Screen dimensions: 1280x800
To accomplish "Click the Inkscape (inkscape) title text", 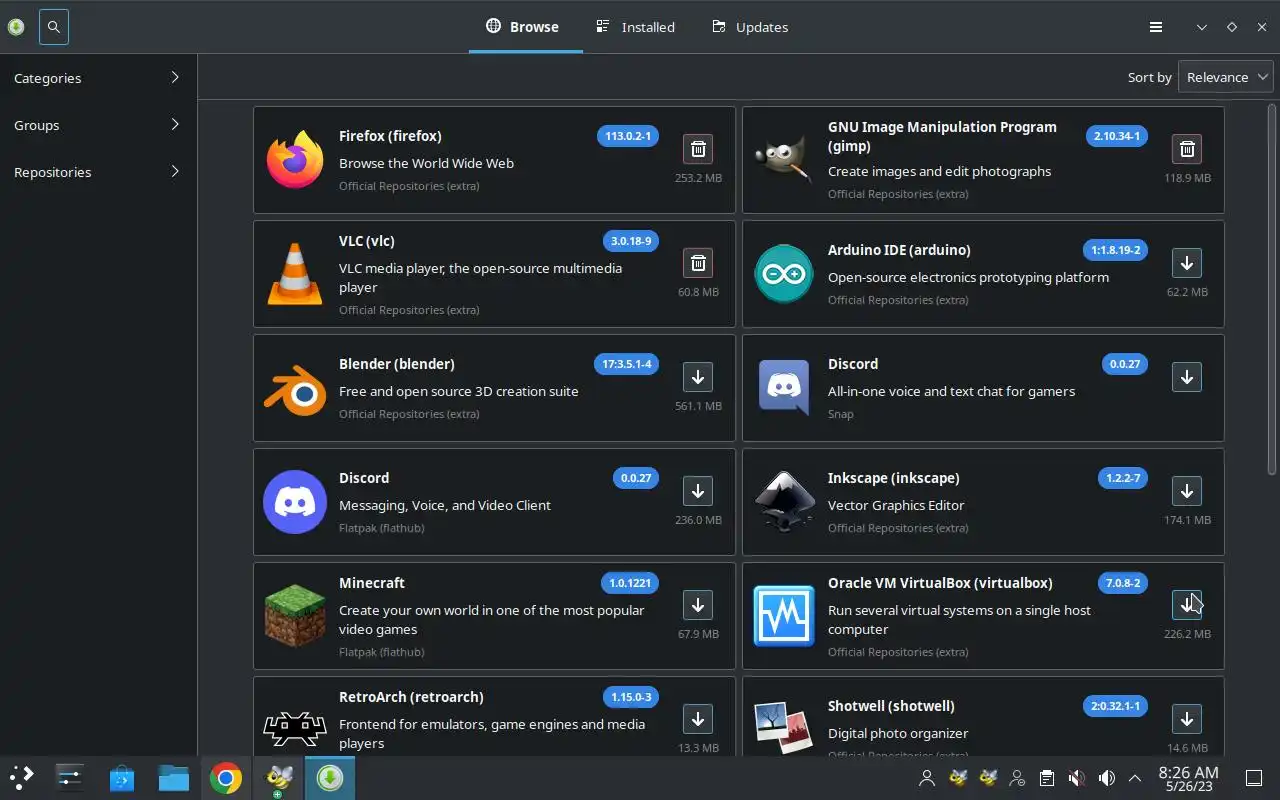I will coord(893,478).
